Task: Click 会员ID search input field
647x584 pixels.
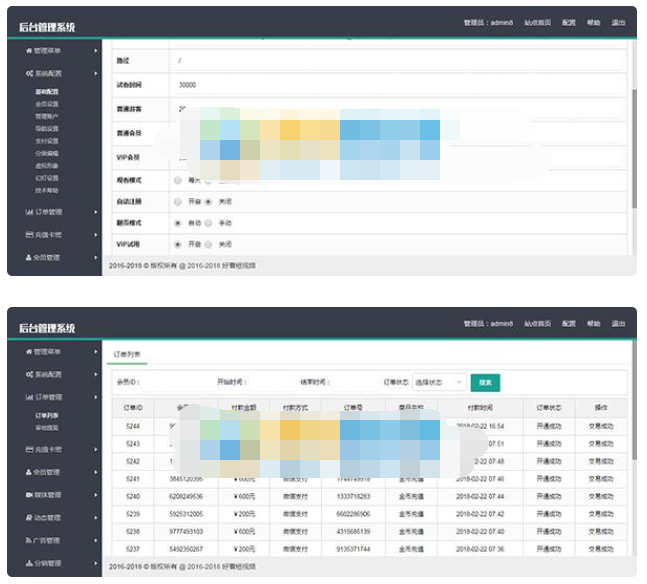Action: (x=175, y=383)
